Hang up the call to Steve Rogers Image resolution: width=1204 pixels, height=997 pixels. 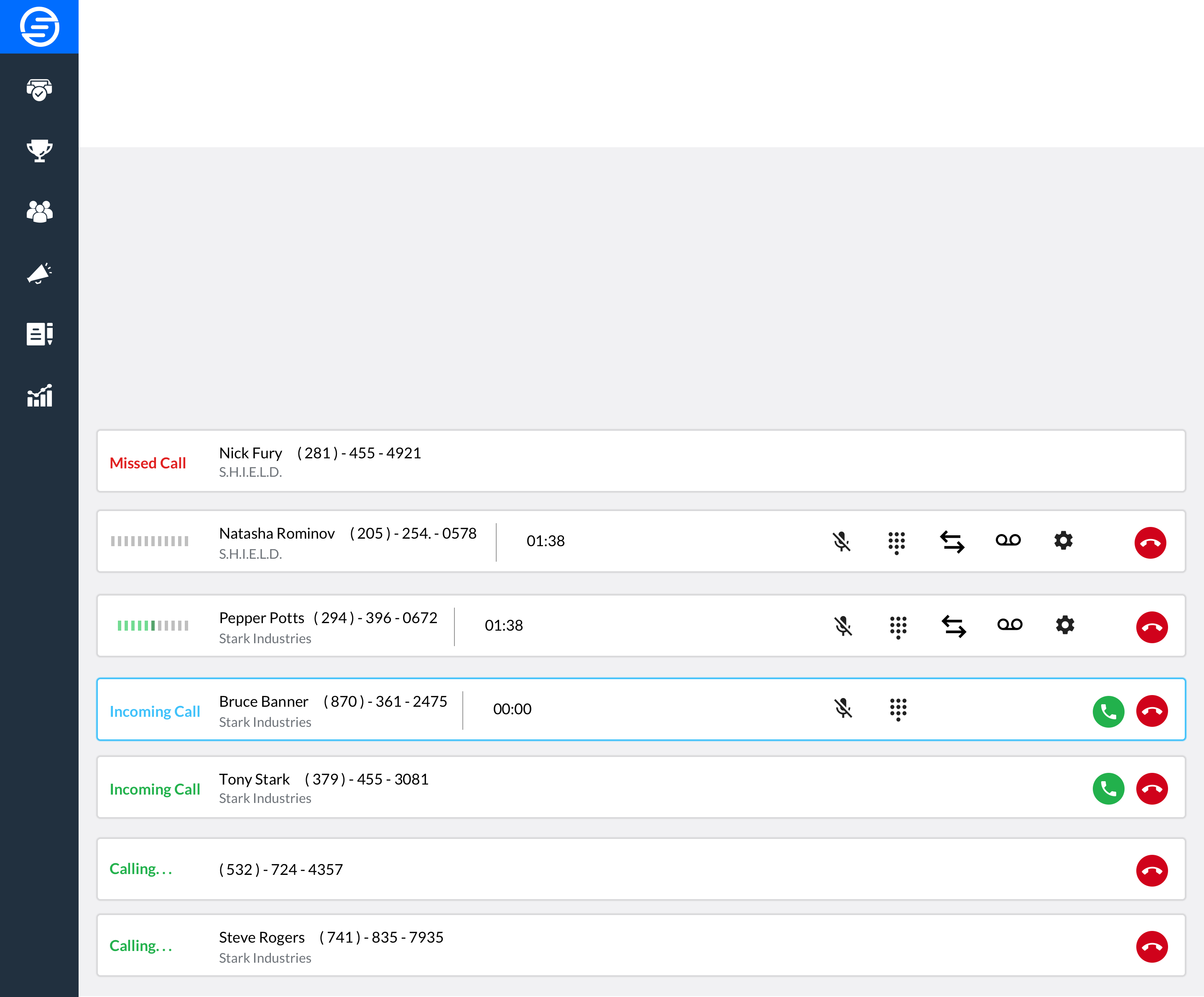(x=1152, y=946)
